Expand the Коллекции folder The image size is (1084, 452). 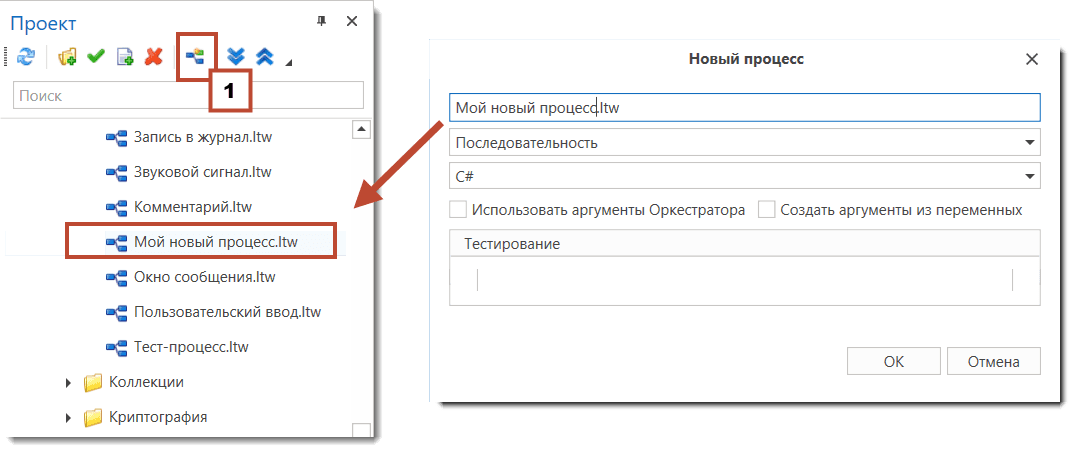(69, 382)
